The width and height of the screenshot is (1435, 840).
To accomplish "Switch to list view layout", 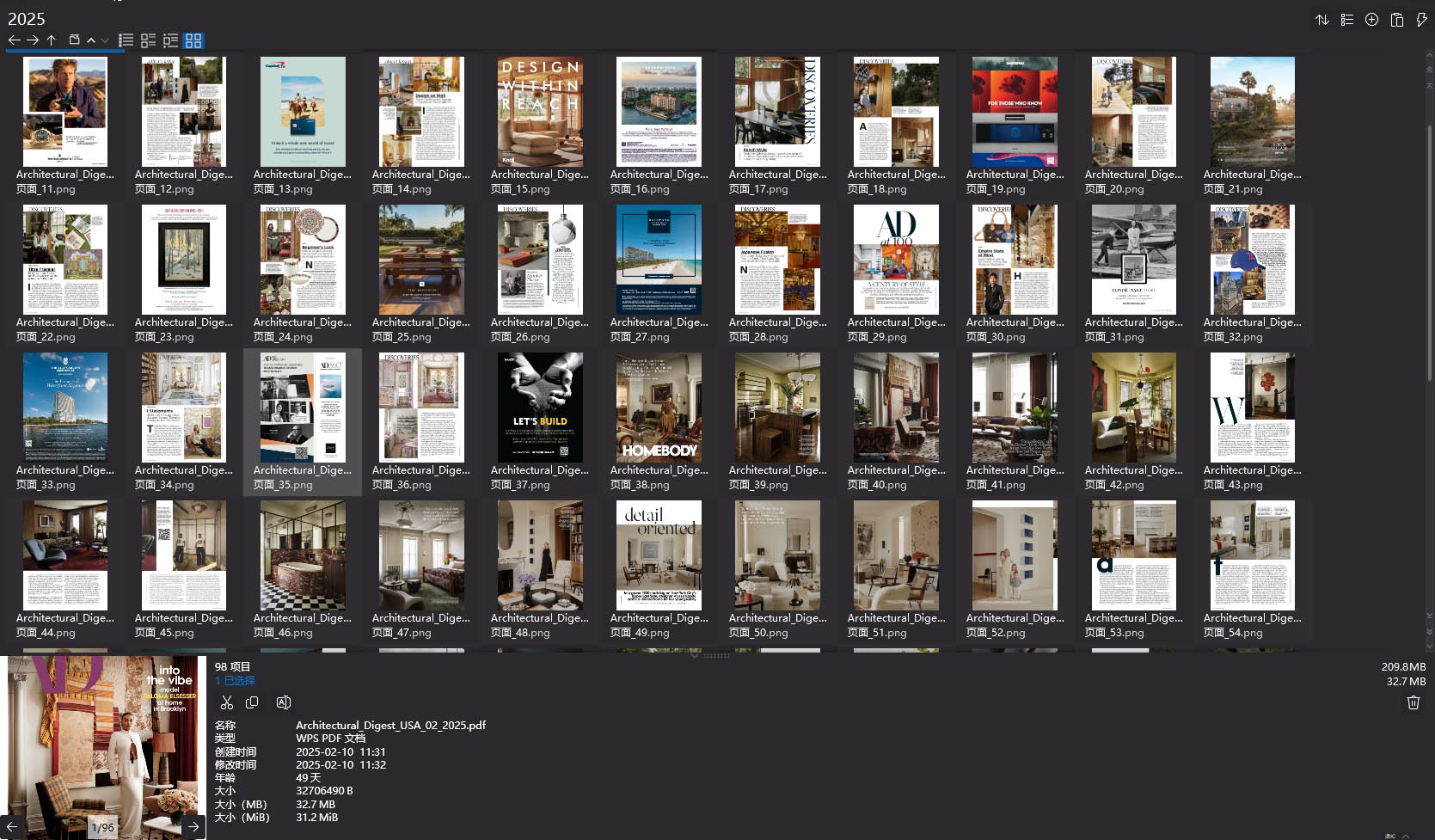I will click(126, 40).
